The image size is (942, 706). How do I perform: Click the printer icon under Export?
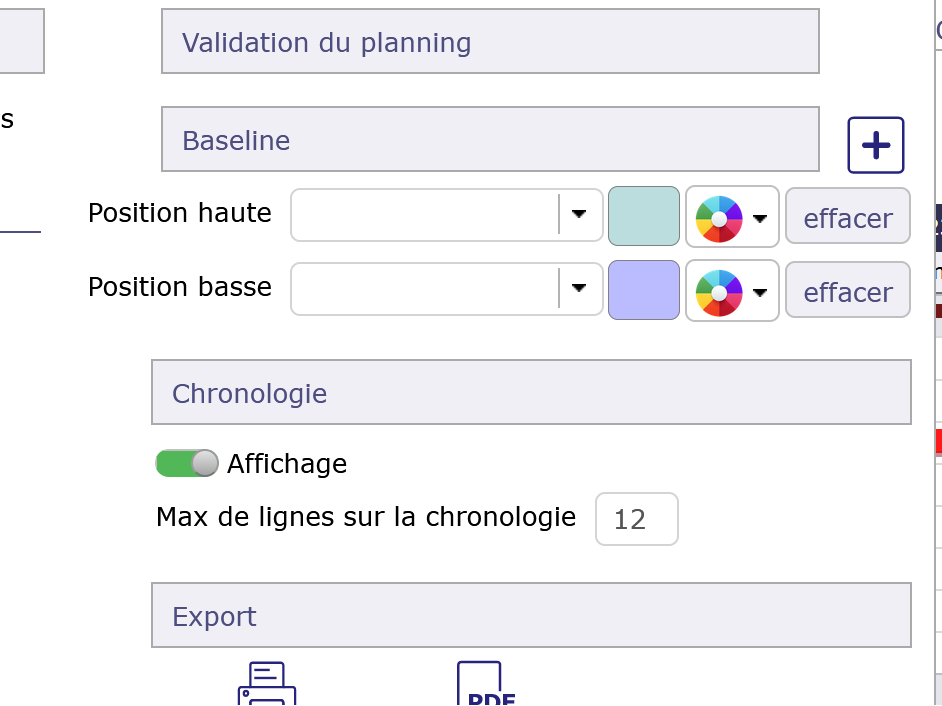point(267,685)
